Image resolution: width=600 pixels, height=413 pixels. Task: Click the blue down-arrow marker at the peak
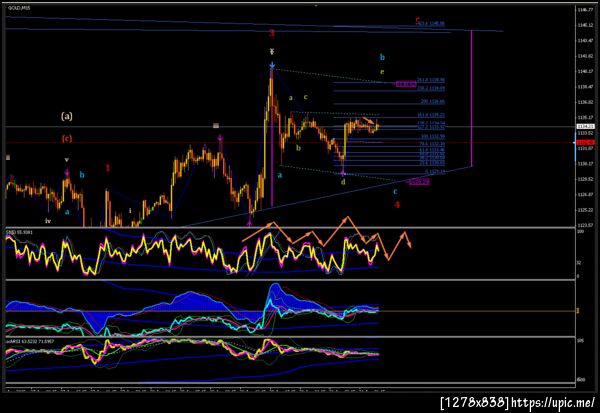[x=272, y=65]
